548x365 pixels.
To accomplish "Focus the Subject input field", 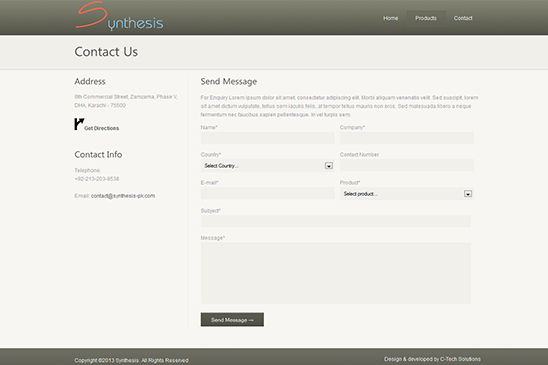I will point(336,221).
